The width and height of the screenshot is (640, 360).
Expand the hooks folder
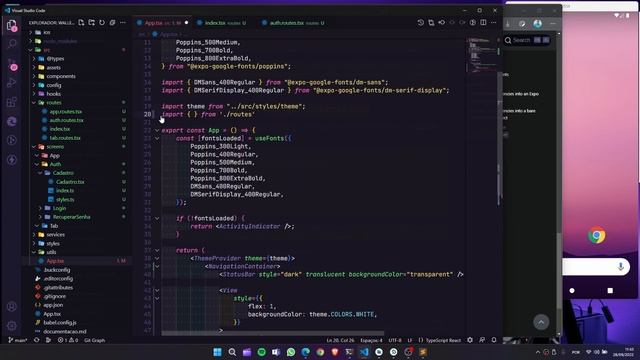pos(53,94)
